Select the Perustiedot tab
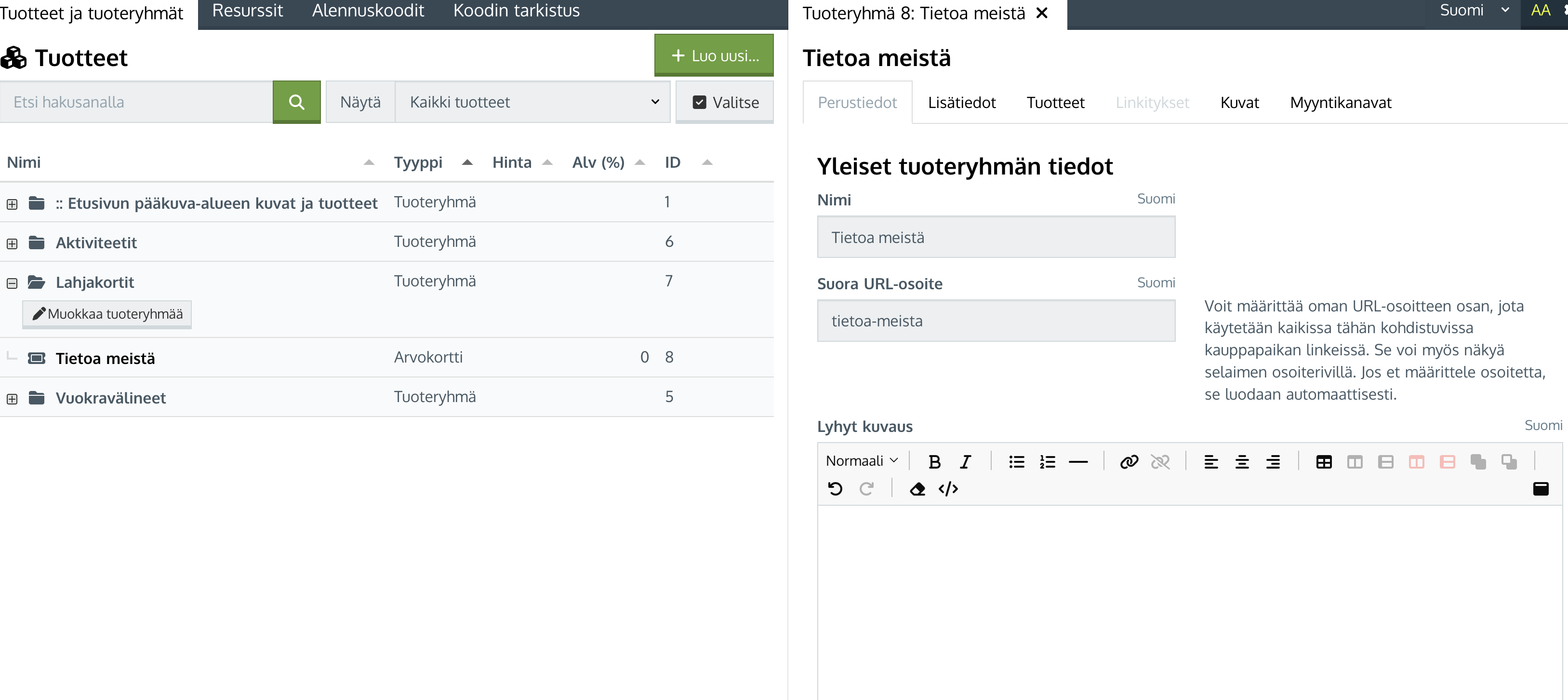1568x700 pixels. coord(857,102)
